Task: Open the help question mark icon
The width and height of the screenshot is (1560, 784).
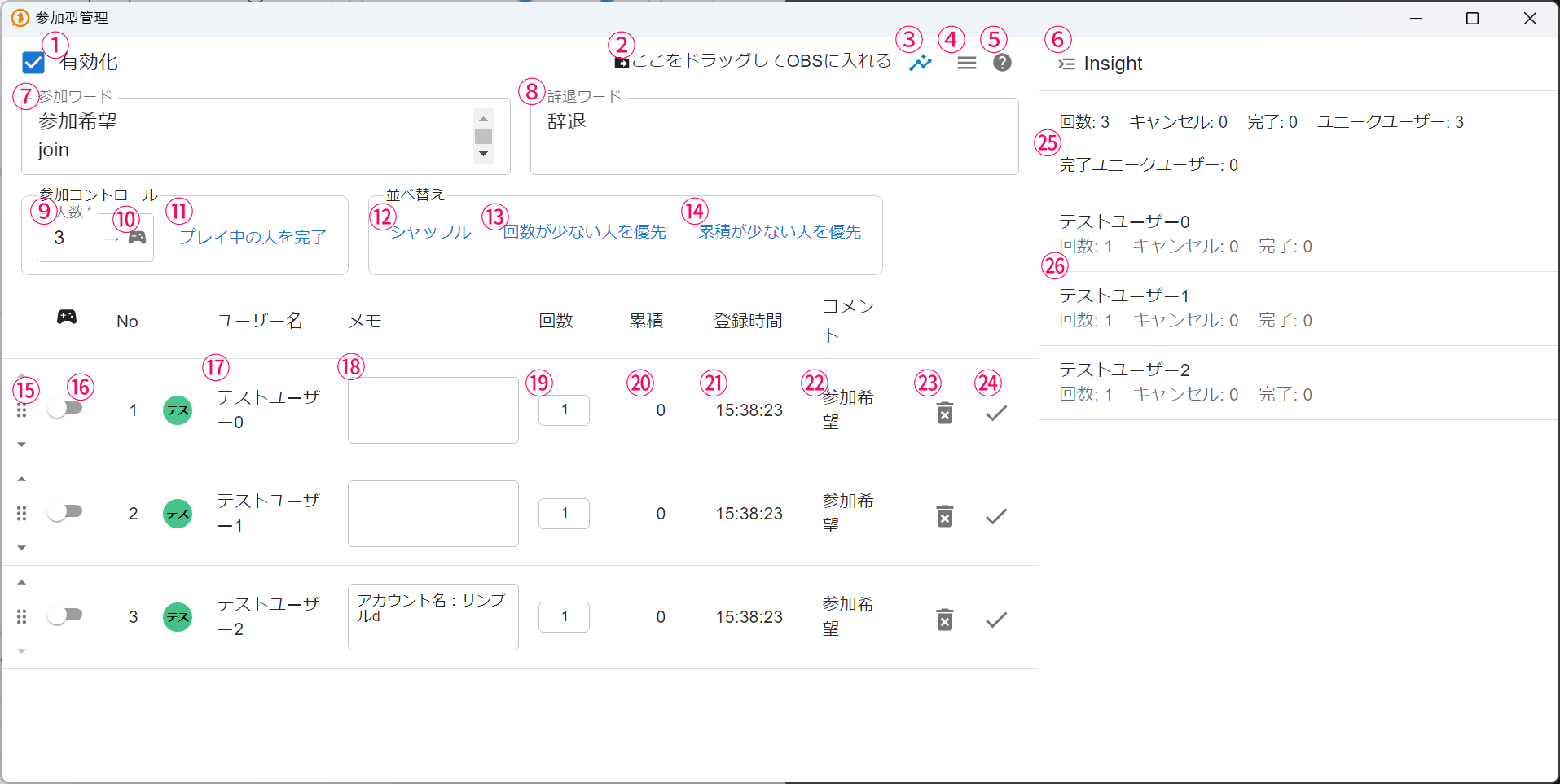Action: click(1002, 63)
